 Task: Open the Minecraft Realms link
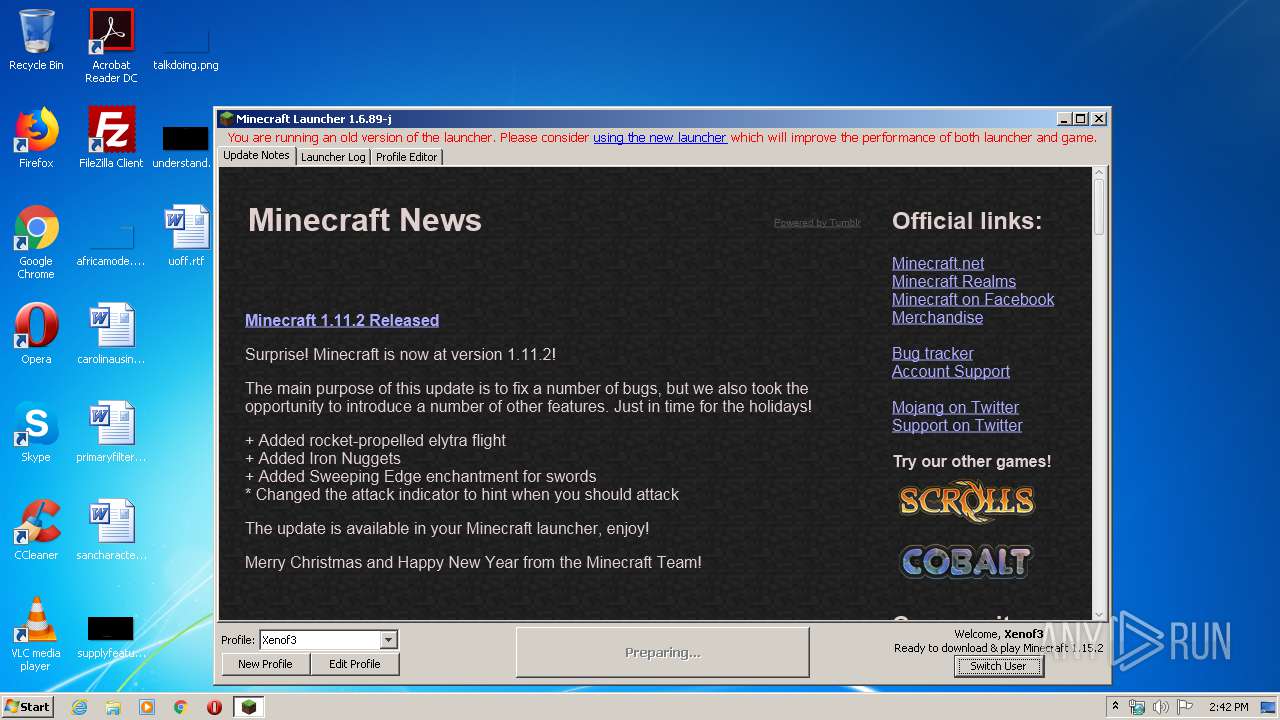954,281
